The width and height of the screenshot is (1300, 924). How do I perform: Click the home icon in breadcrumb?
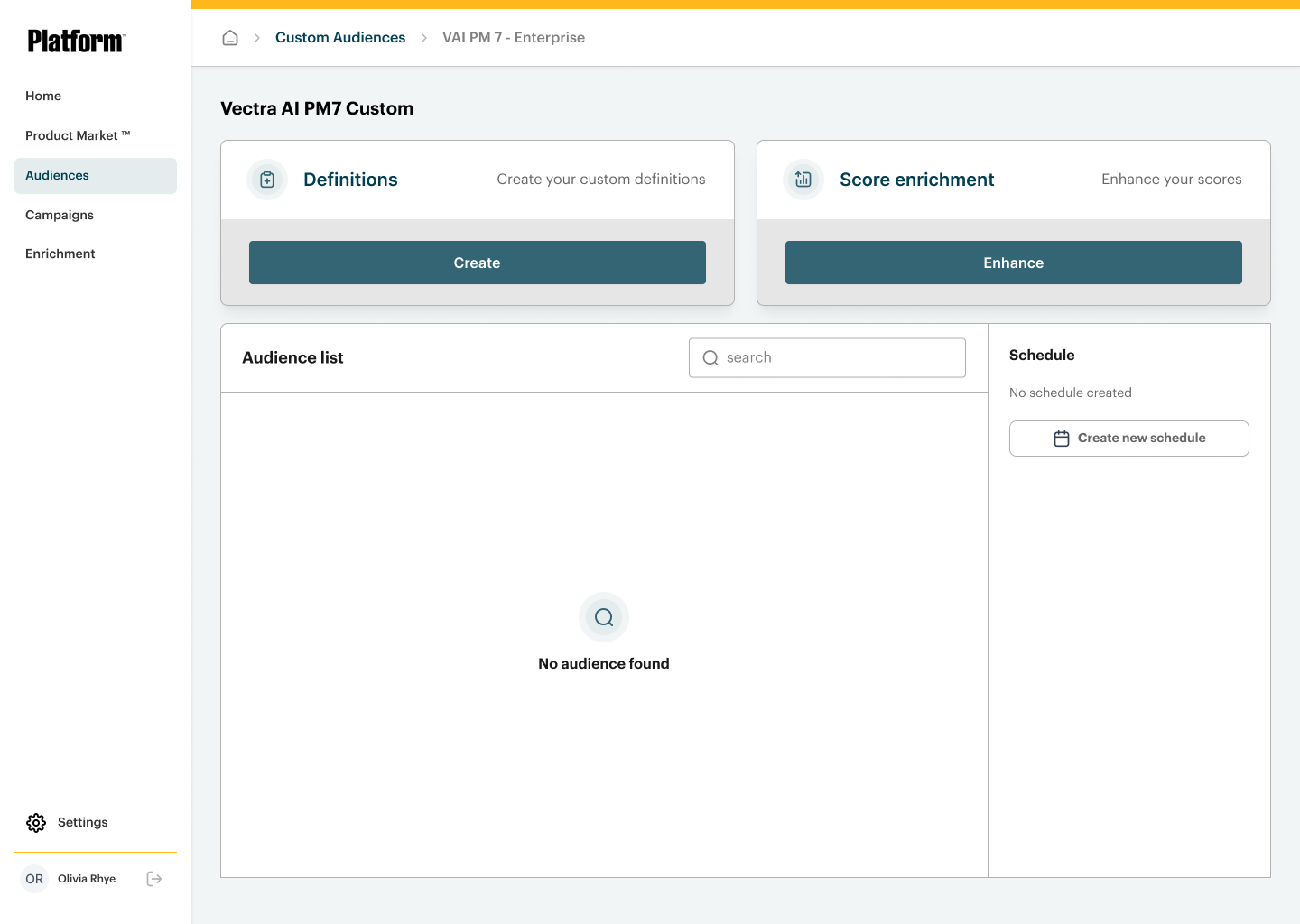point(230,38)
